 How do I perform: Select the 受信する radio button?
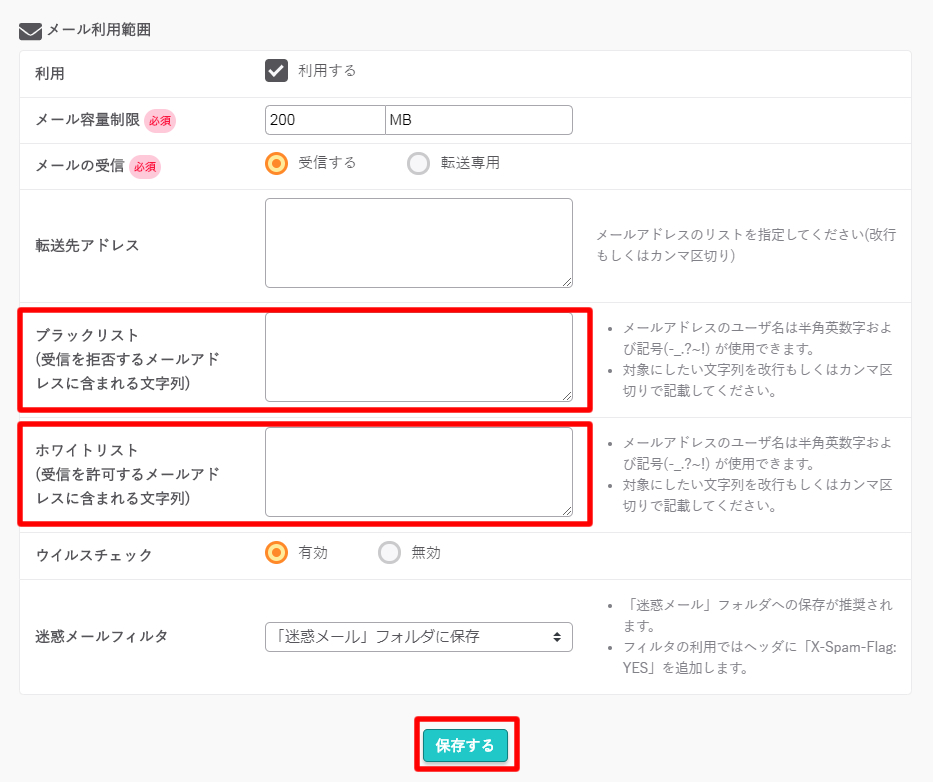click(x=276, y=163)
